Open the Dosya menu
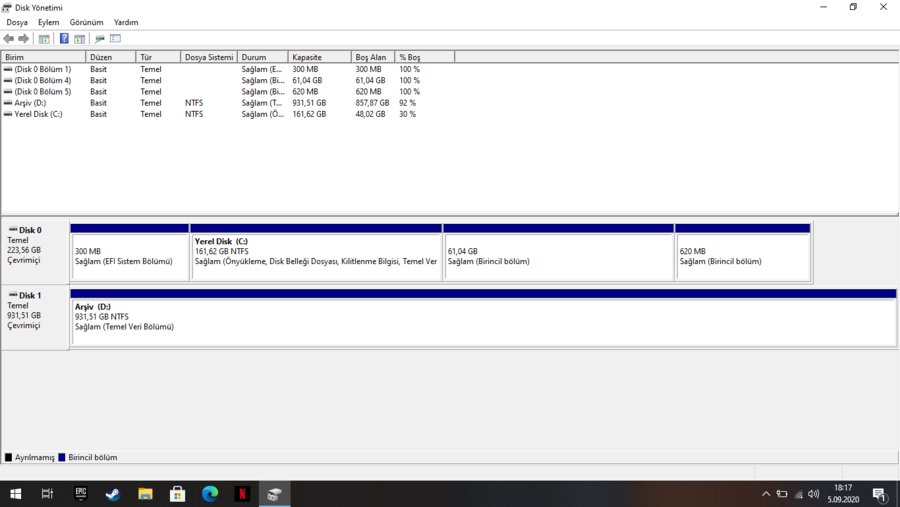The image size is (900, 507). tap(17, 22)
